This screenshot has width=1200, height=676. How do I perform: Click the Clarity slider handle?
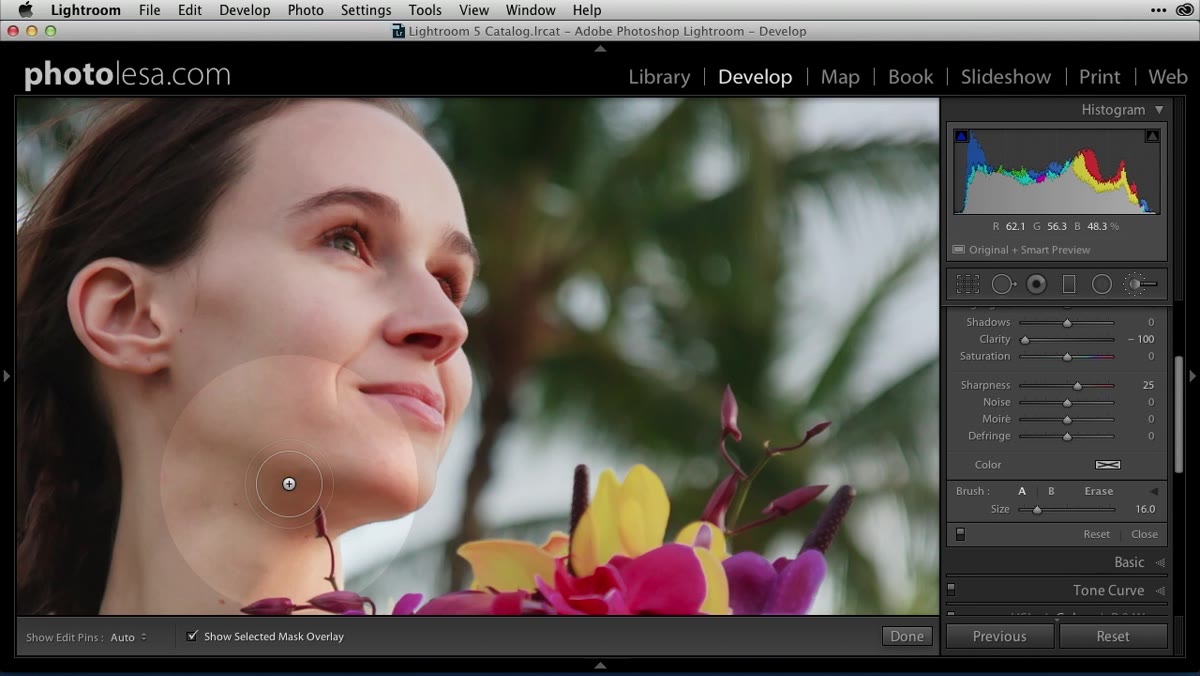pos(1025,340)
